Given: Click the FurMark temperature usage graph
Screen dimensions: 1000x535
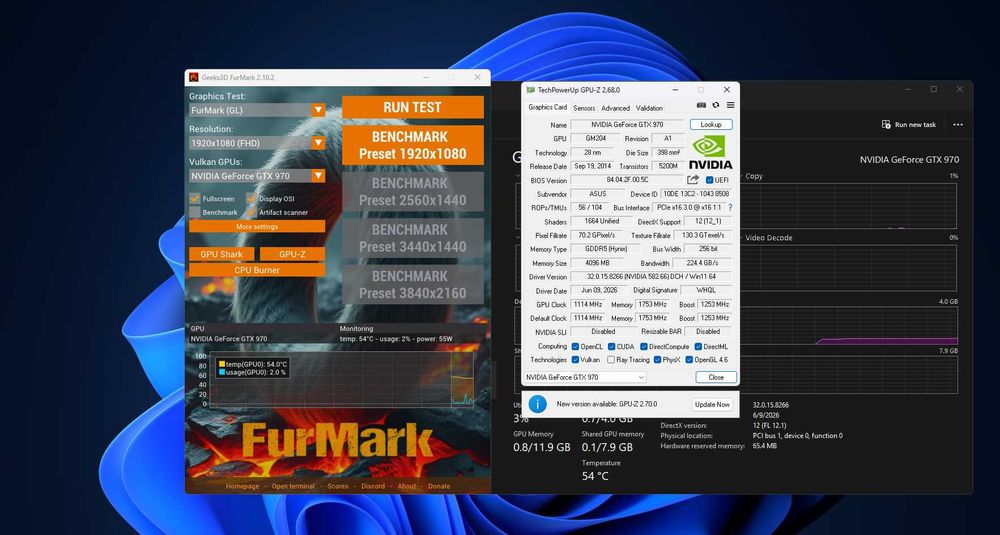Looking at the screenshot, I should click(x=341, y=379).
